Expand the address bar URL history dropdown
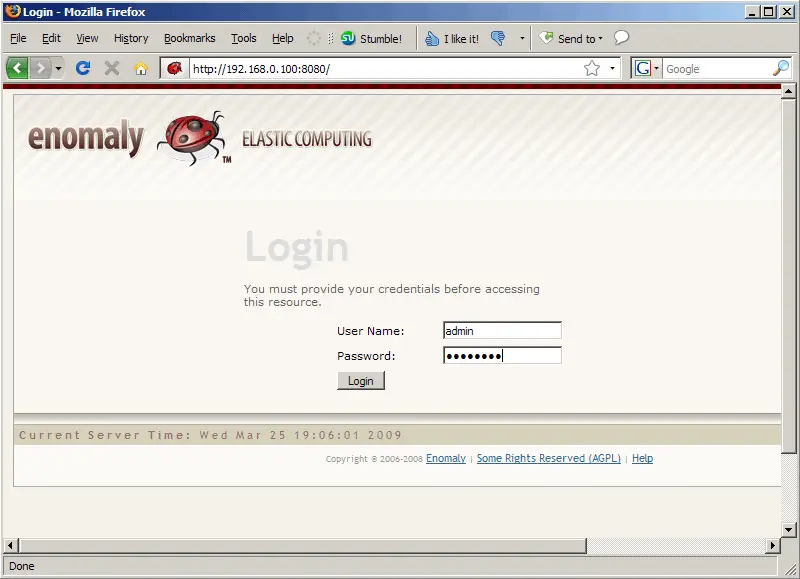Screen dimensions: 800x579 (612, 68)
